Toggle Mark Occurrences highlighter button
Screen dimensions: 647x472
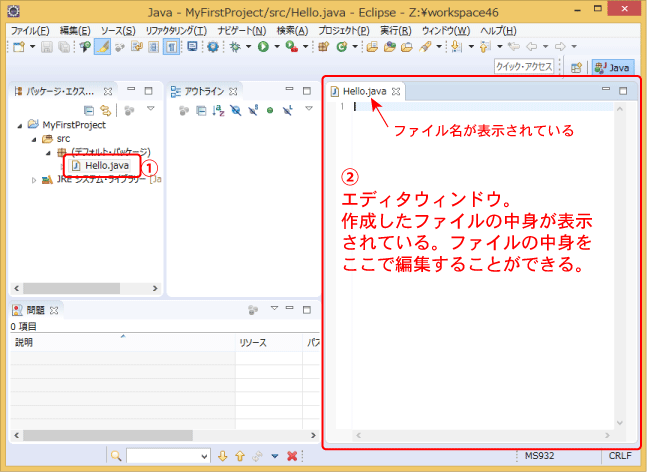click(x=102, y=47)
